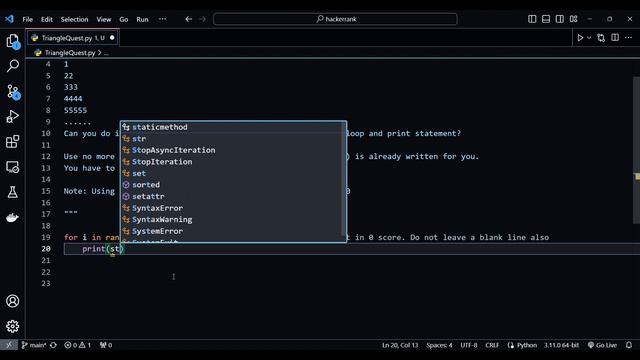Change indentation via Spaces: 4
Viewport: 640px width, 360px height.
(439, 345)
